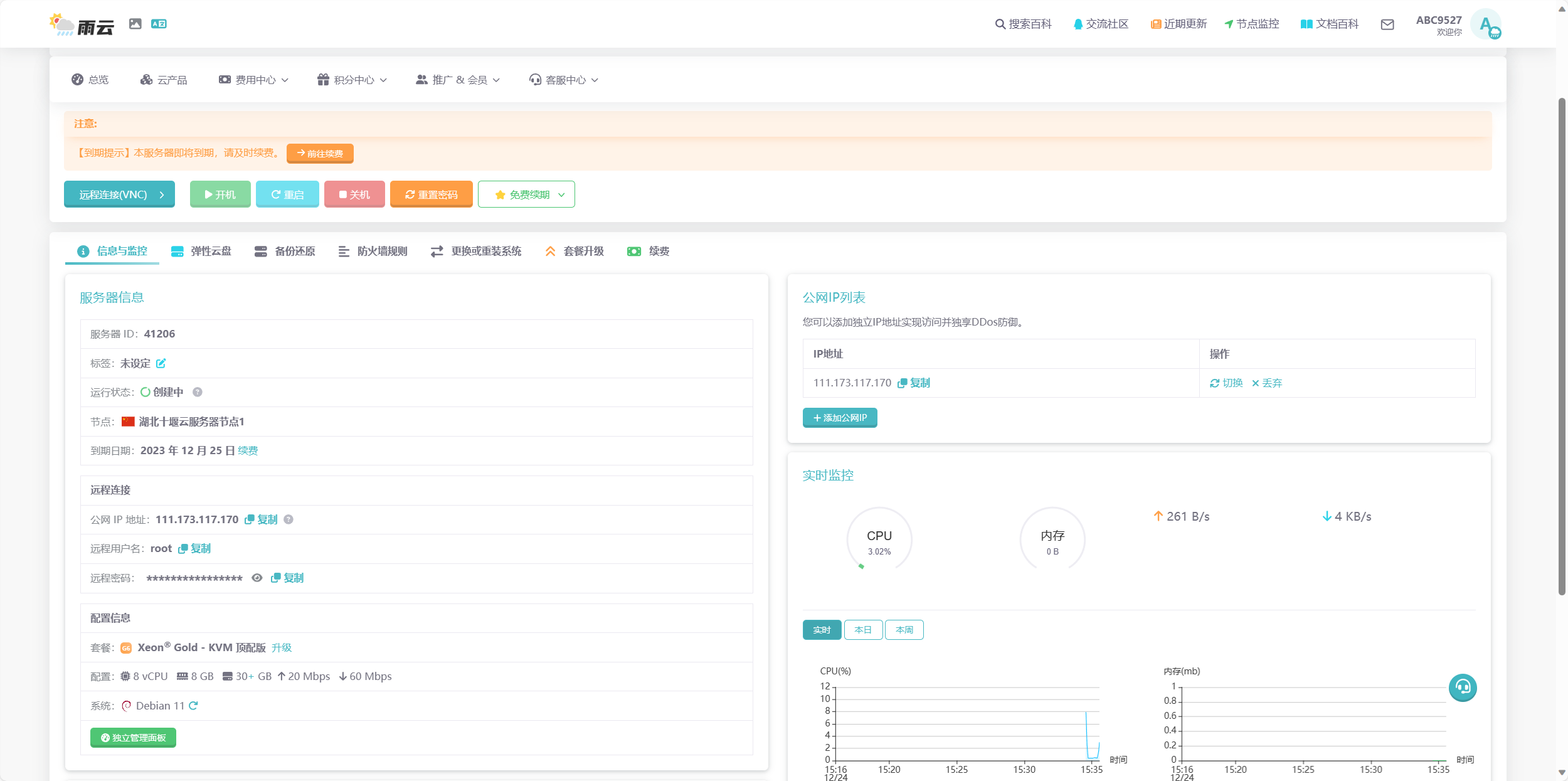This screenshot has width=1568, height=781.
Task: Click the 添加公网IP button
Action: (840, 418)
